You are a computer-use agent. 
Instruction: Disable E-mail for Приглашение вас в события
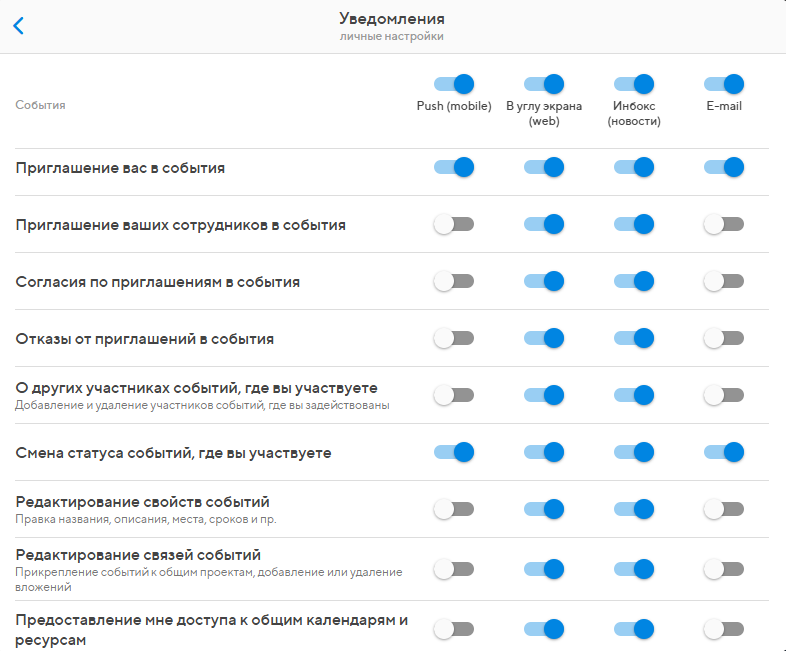(x=723, y=167)
